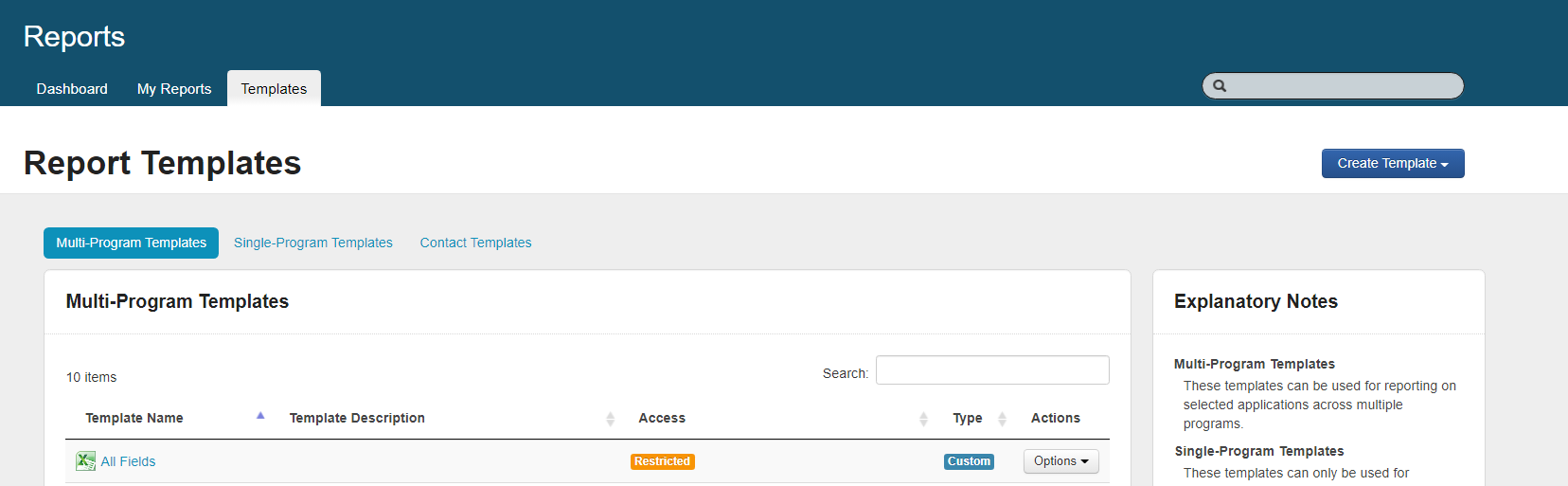Viewport: 1568px width, 486px height.
Task: Sort by Template Description column arrows
Action: click(610, 419)
